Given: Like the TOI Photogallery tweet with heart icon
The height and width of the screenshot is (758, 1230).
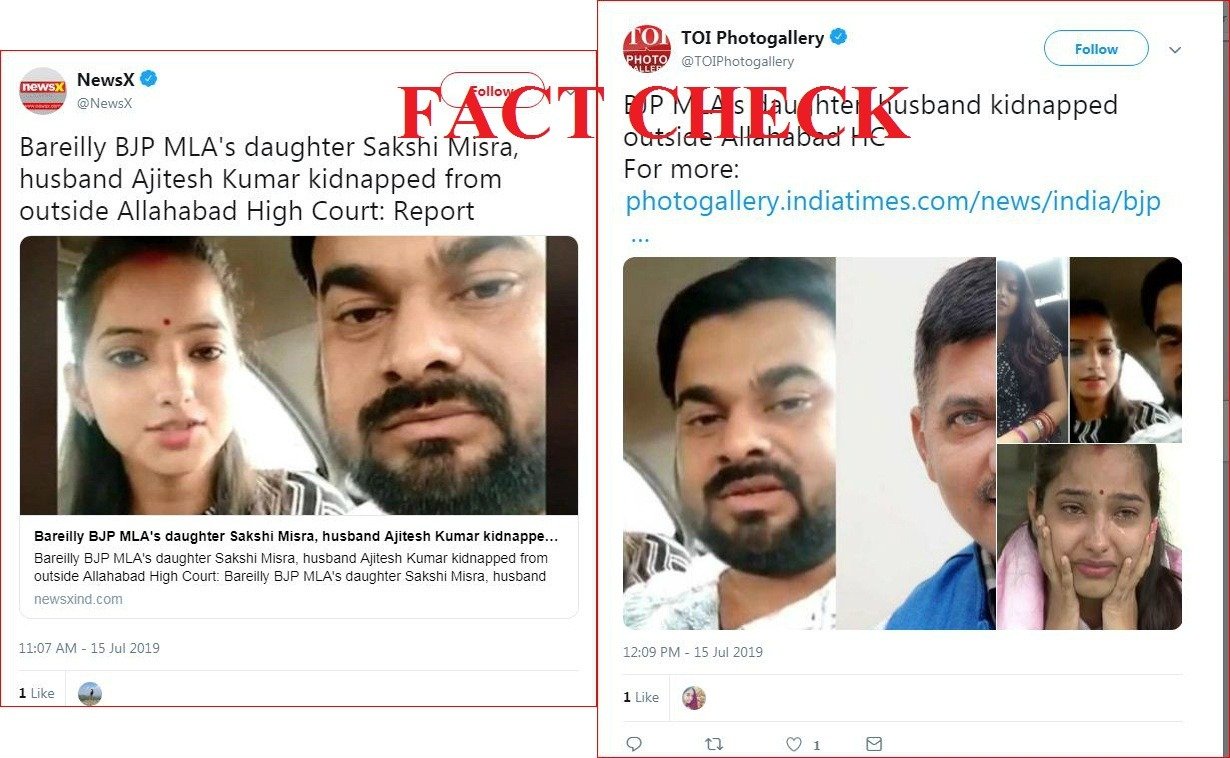Looking at the screenshot, I should tap(794, 744).
